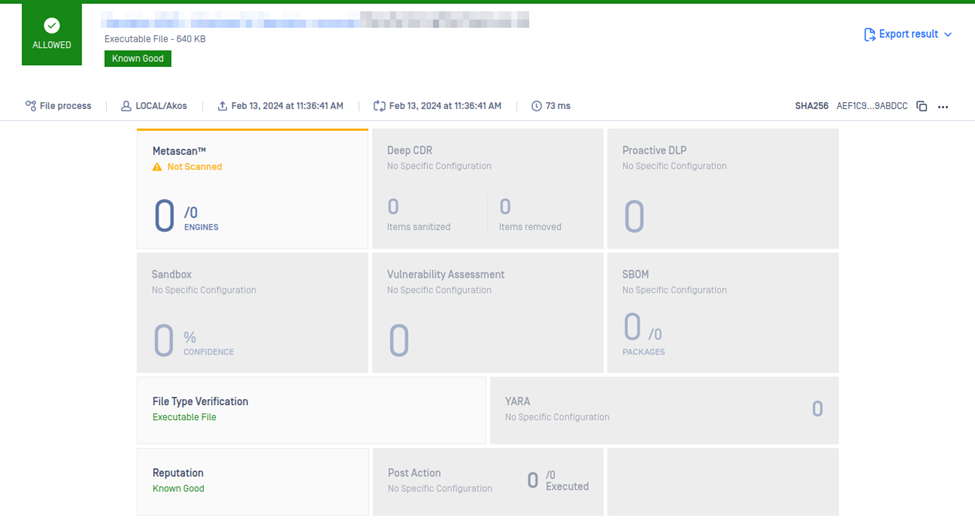
Task: Open the Sandbox confidence card
Action: 252,313
